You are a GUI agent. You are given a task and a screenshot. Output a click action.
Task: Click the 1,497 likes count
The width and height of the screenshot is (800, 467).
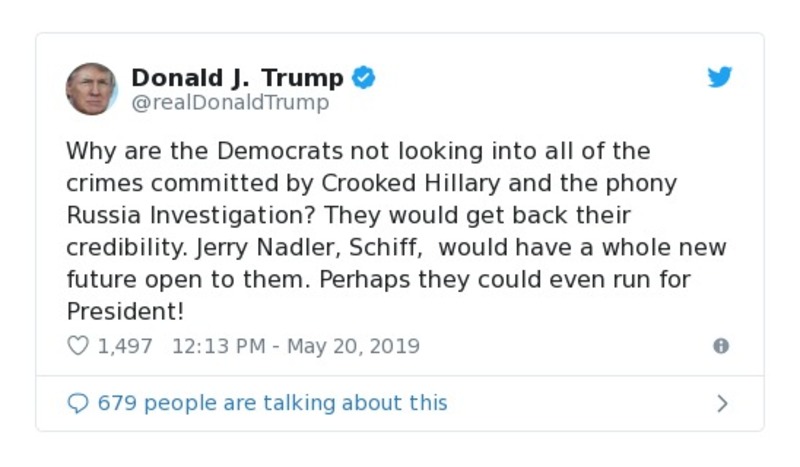pos(125,346)
